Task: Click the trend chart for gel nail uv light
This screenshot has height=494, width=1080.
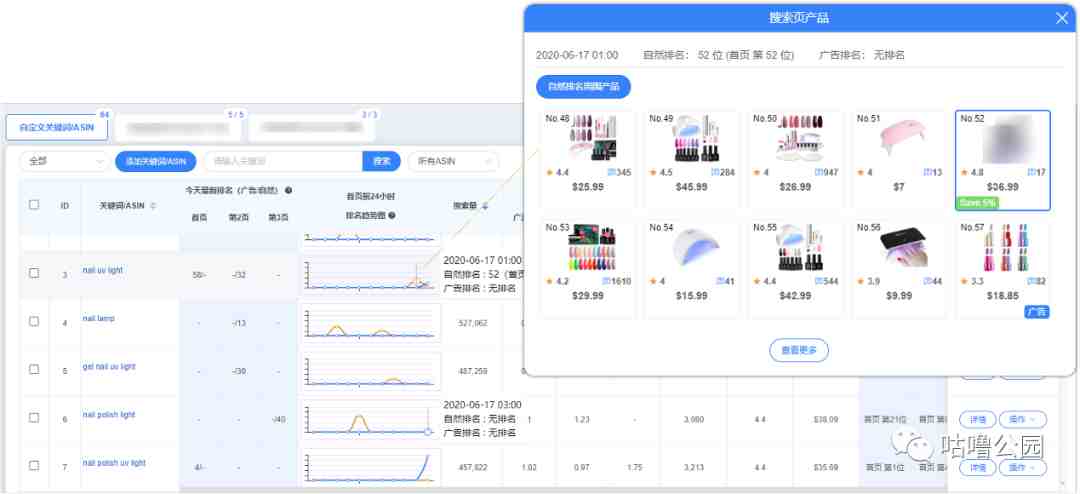Action: pyautogui.click(x=371, y=371)
